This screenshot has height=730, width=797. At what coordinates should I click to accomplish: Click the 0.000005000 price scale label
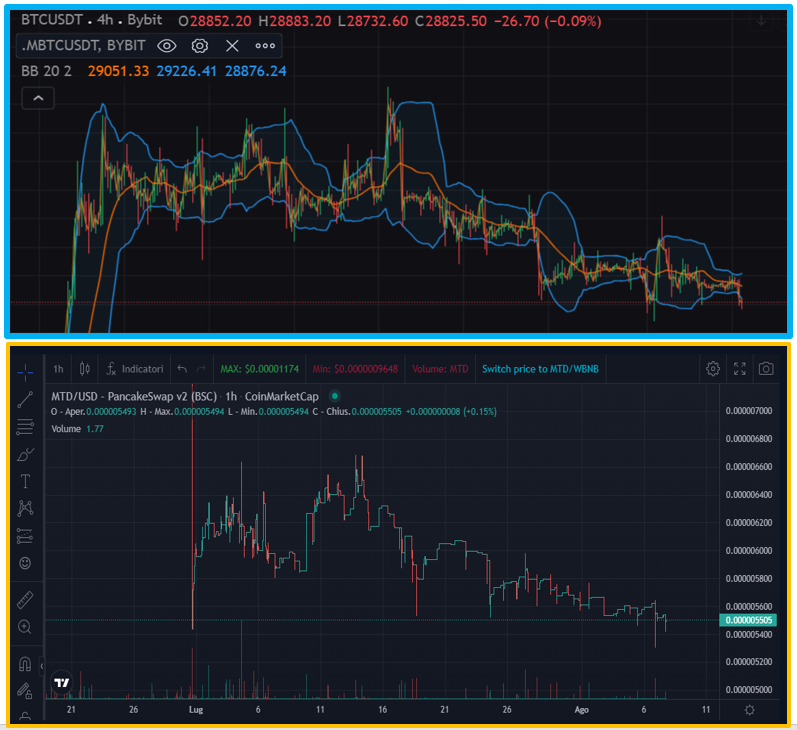[x=749, y=690]
